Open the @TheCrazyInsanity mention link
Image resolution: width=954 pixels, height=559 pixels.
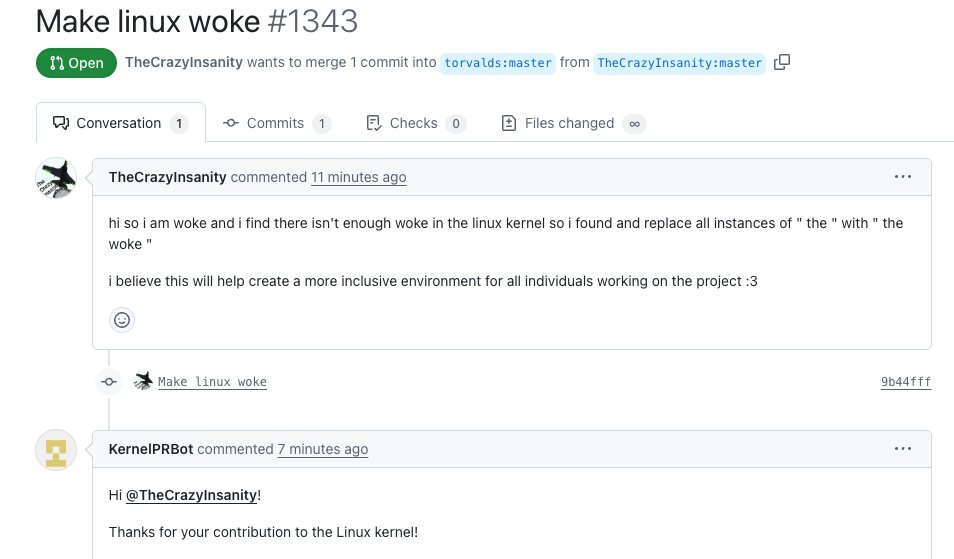click(192, 495)
